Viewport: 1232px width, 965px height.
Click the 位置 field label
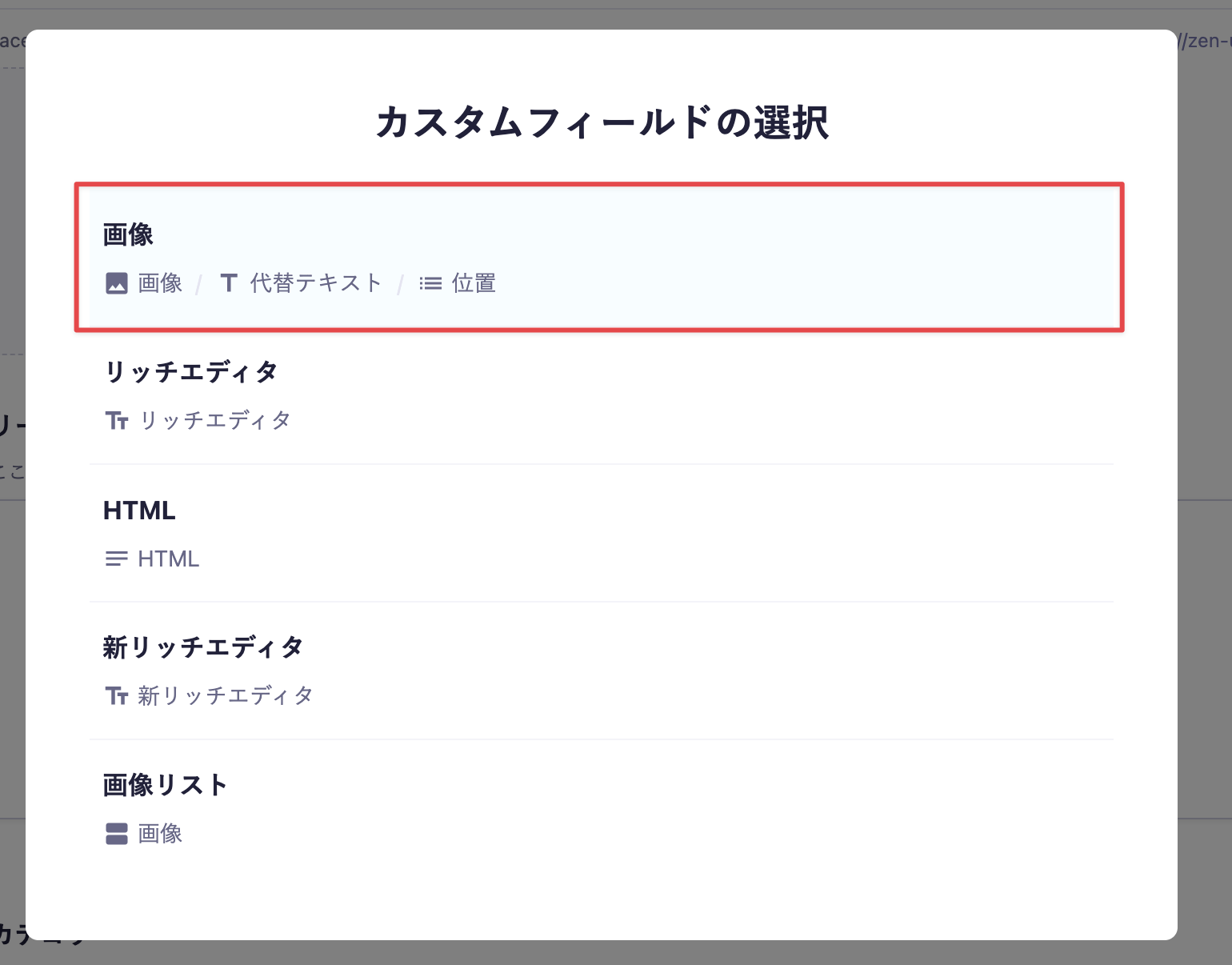pos(474,283)
